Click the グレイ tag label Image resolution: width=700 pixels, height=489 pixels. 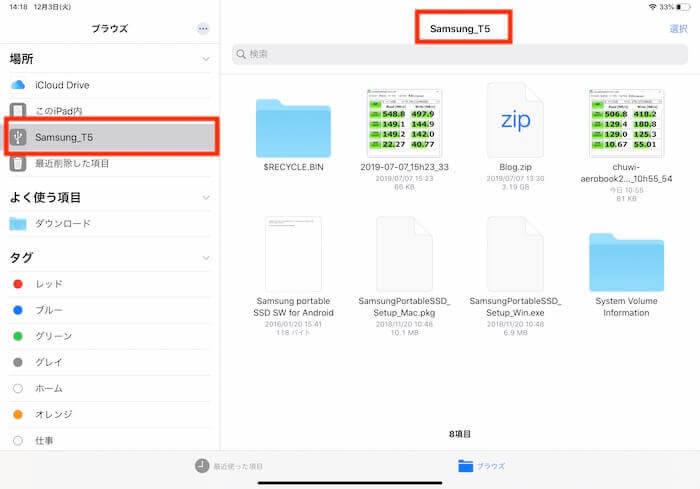[49, 362]
